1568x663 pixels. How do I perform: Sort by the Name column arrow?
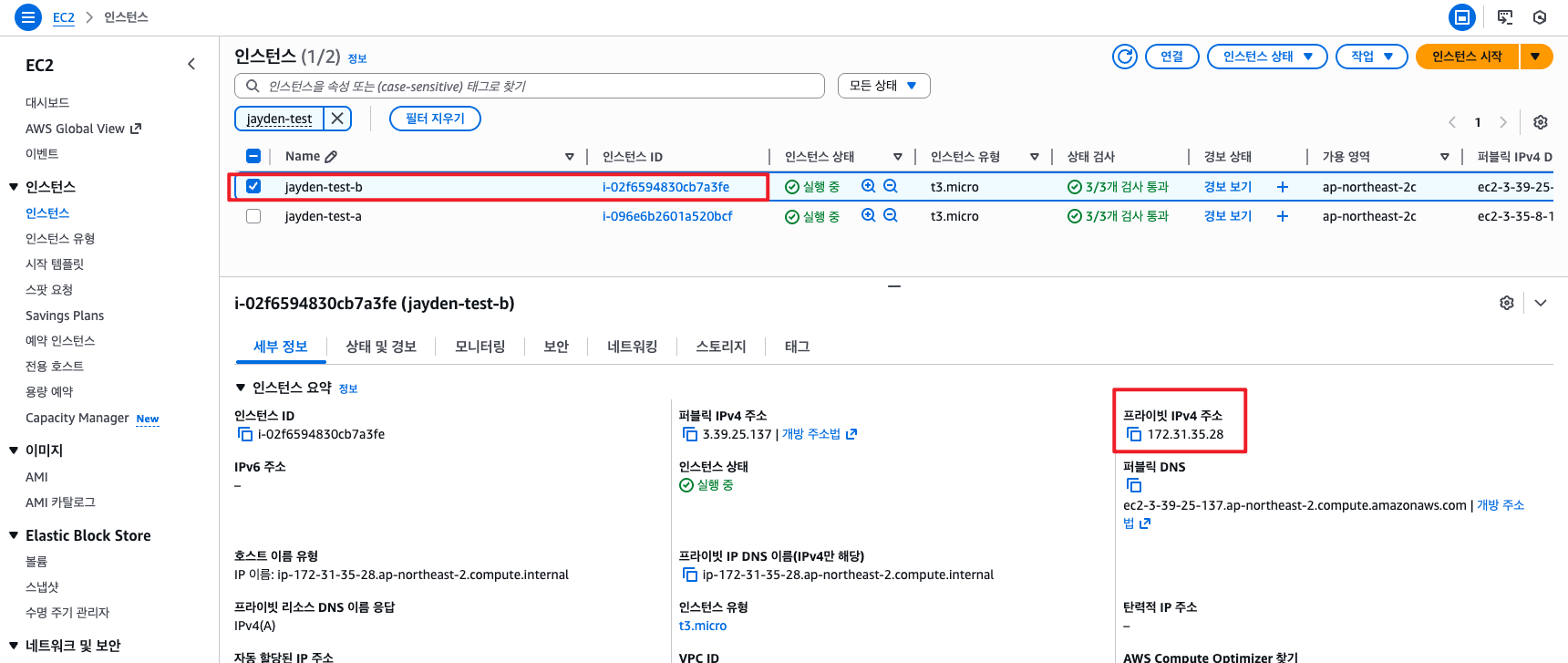pos(570,157)
